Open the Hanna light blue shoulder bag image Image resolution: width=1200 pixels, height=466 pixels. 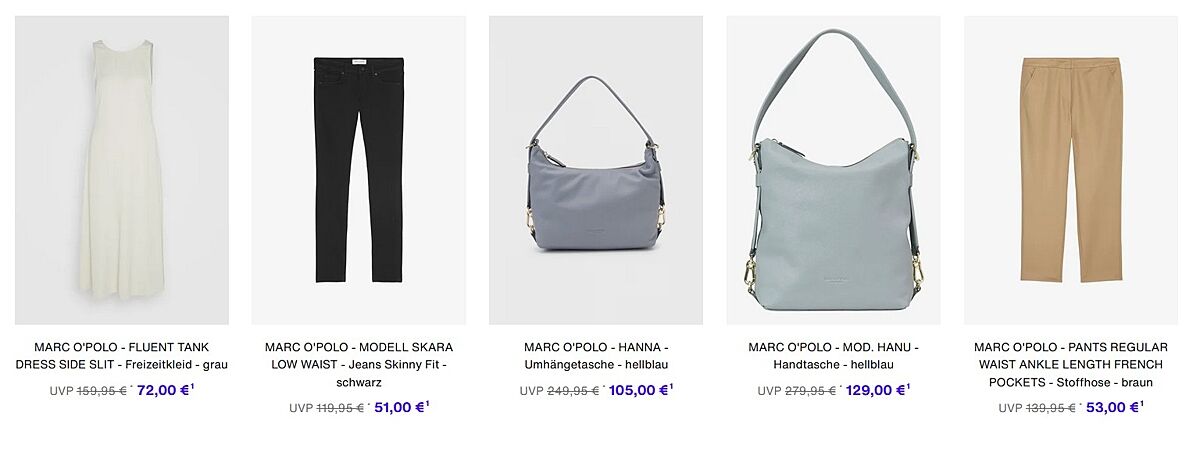point(596,170)
